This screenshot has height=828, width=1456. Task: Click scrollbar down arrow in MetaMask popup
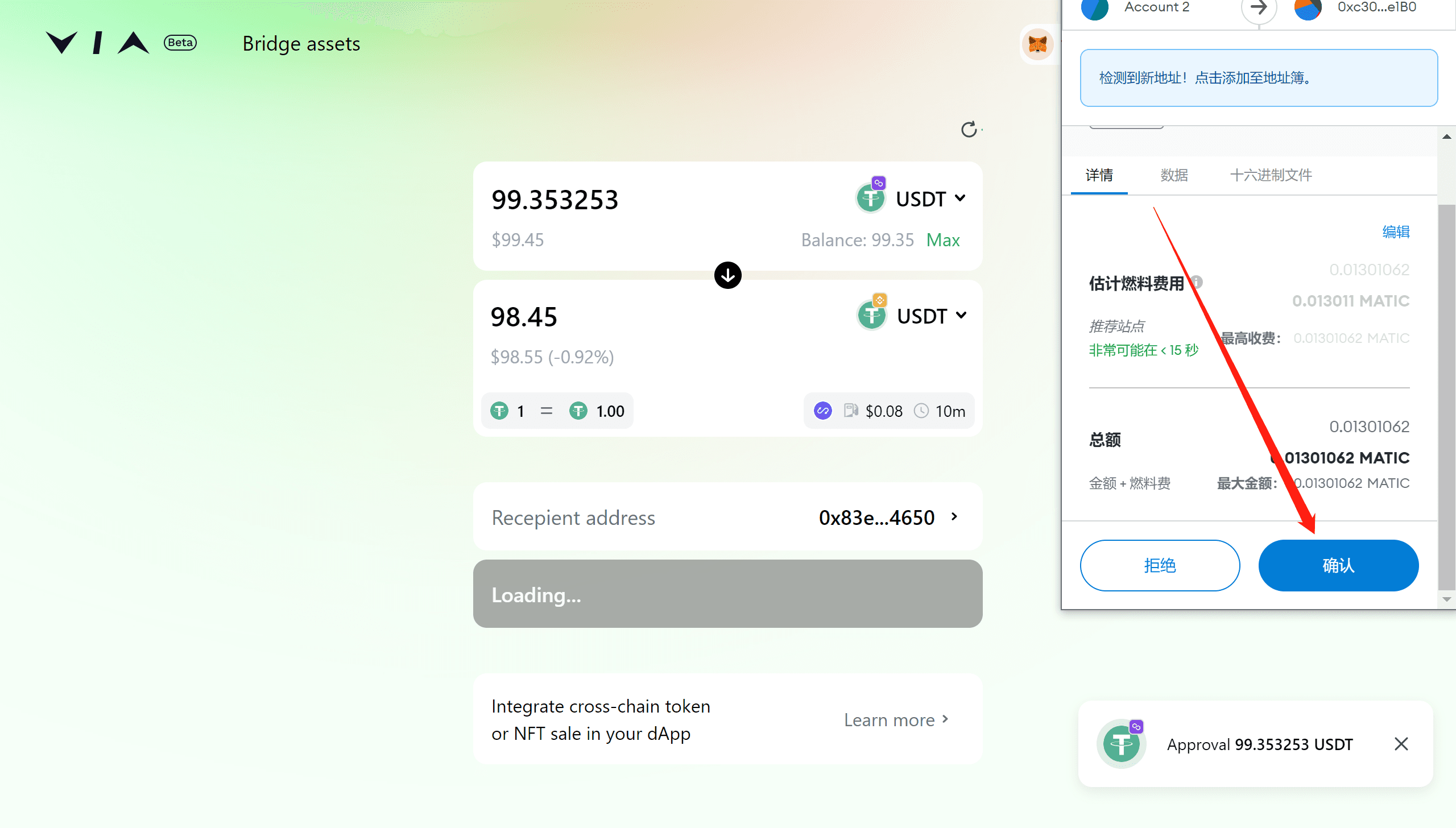1446,599
